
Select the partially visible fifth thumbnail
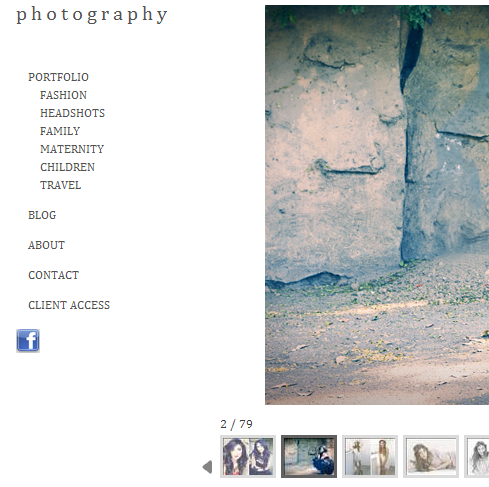pos(477,456)
